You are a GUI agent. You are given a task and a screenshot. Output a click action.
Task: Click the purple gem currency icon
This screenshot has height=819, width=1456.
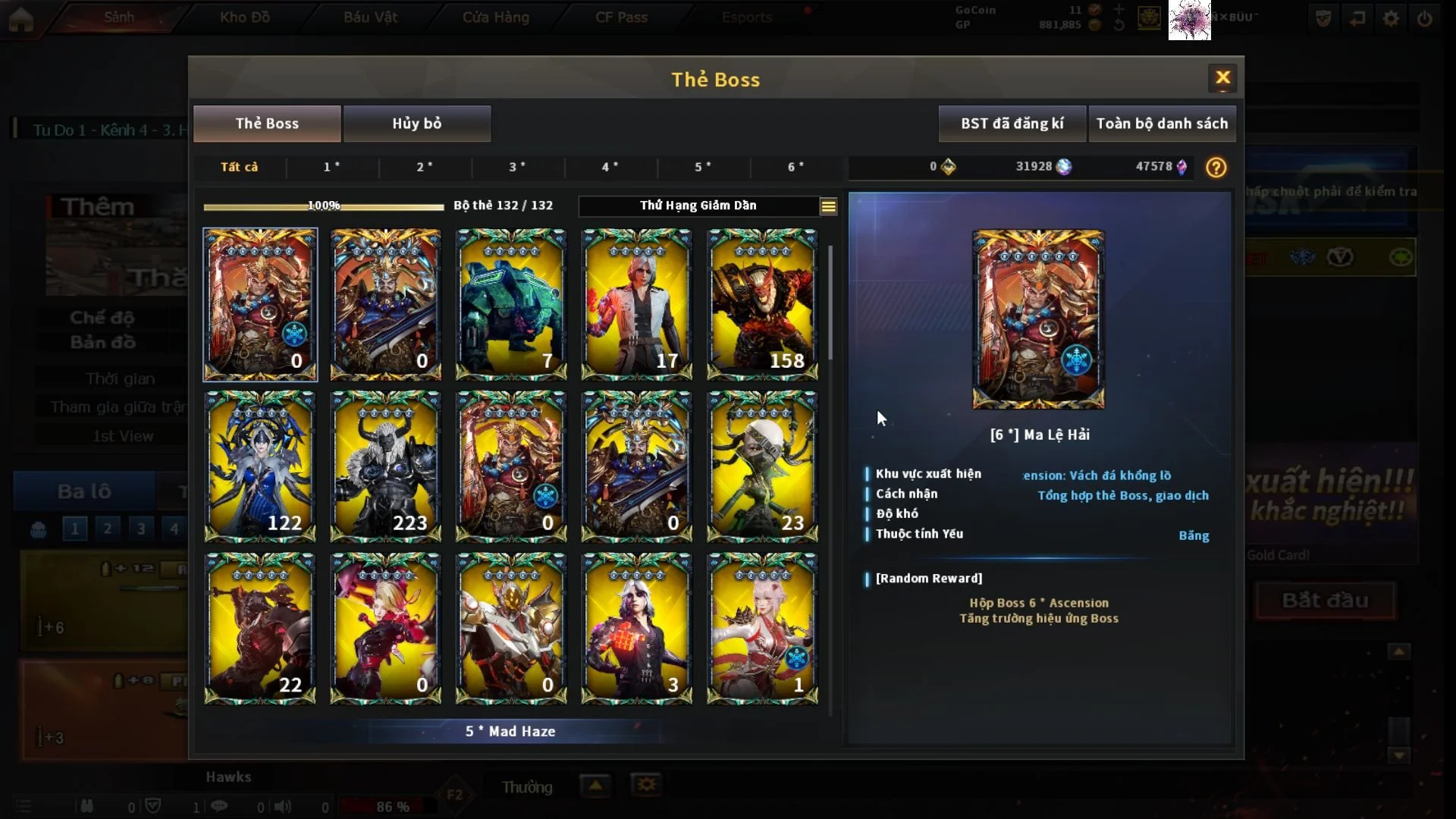point(1181,167)
